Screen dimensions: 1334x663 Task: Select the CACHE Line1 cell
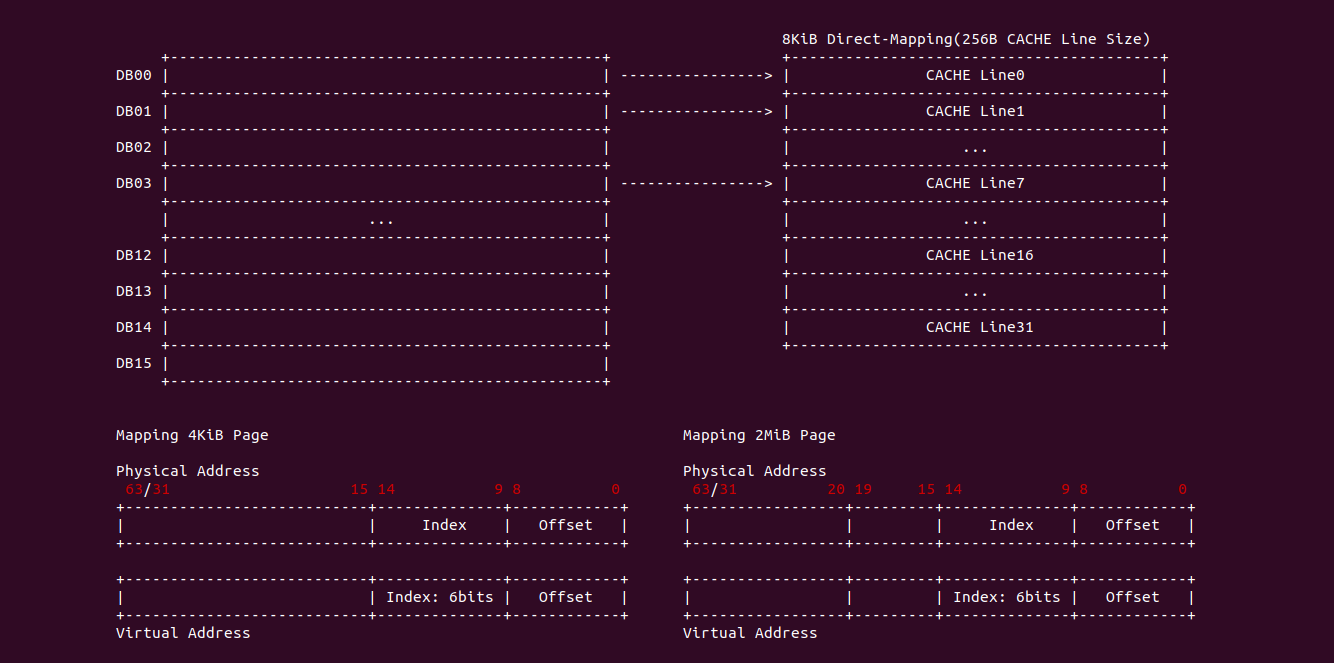point(974,111)
